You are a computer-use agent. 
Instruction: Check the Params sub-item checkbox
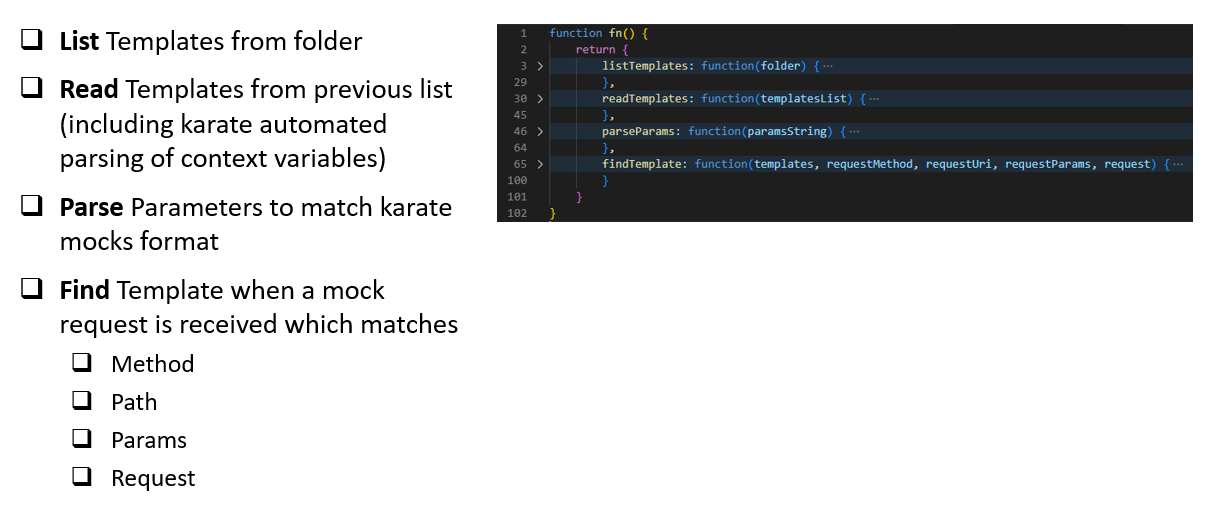click(x=82, y=439)
